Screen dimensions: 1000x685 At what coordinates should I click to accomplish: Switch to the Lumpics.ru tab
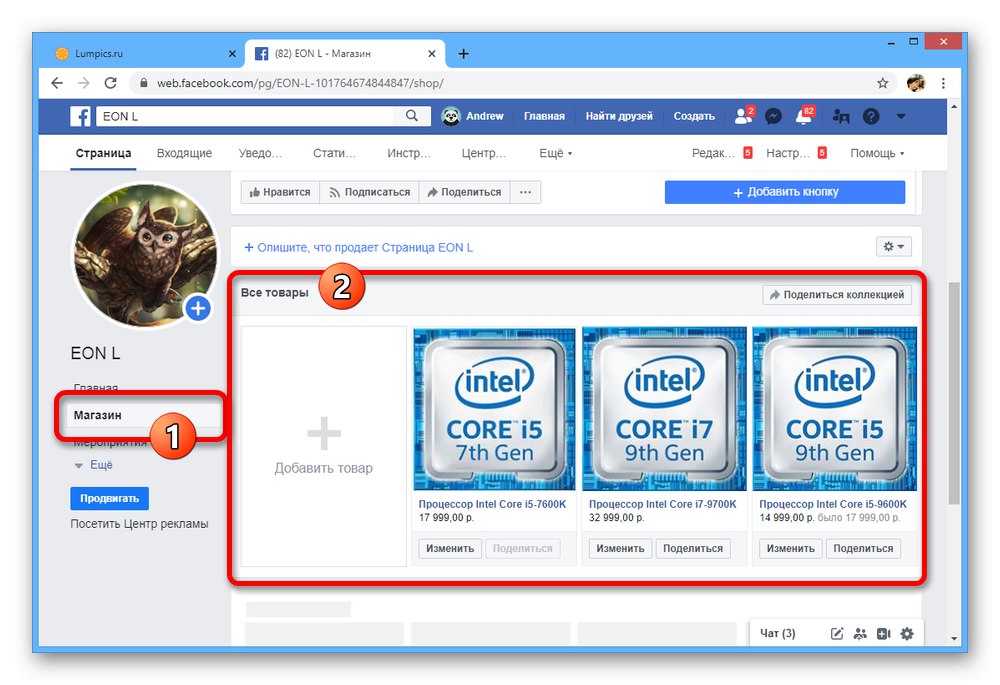145,54
